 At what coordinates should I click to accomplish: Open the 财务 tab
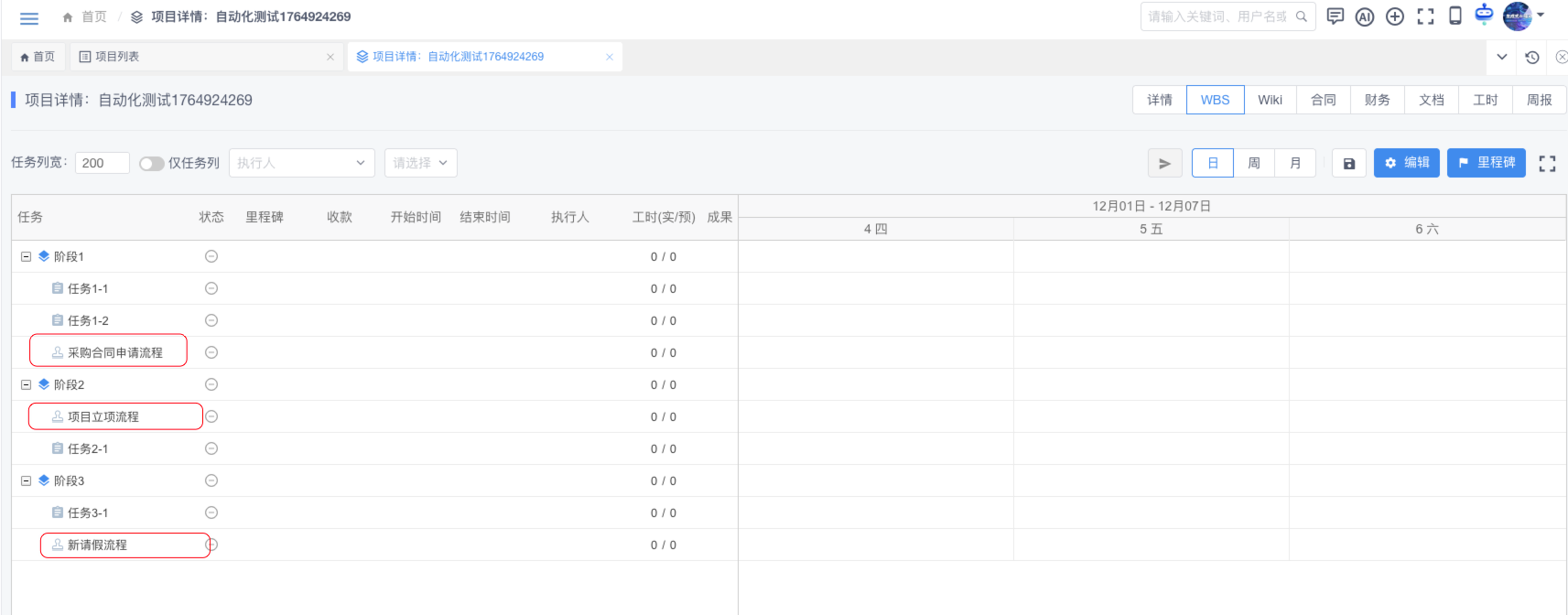[x=1377, y=100]
